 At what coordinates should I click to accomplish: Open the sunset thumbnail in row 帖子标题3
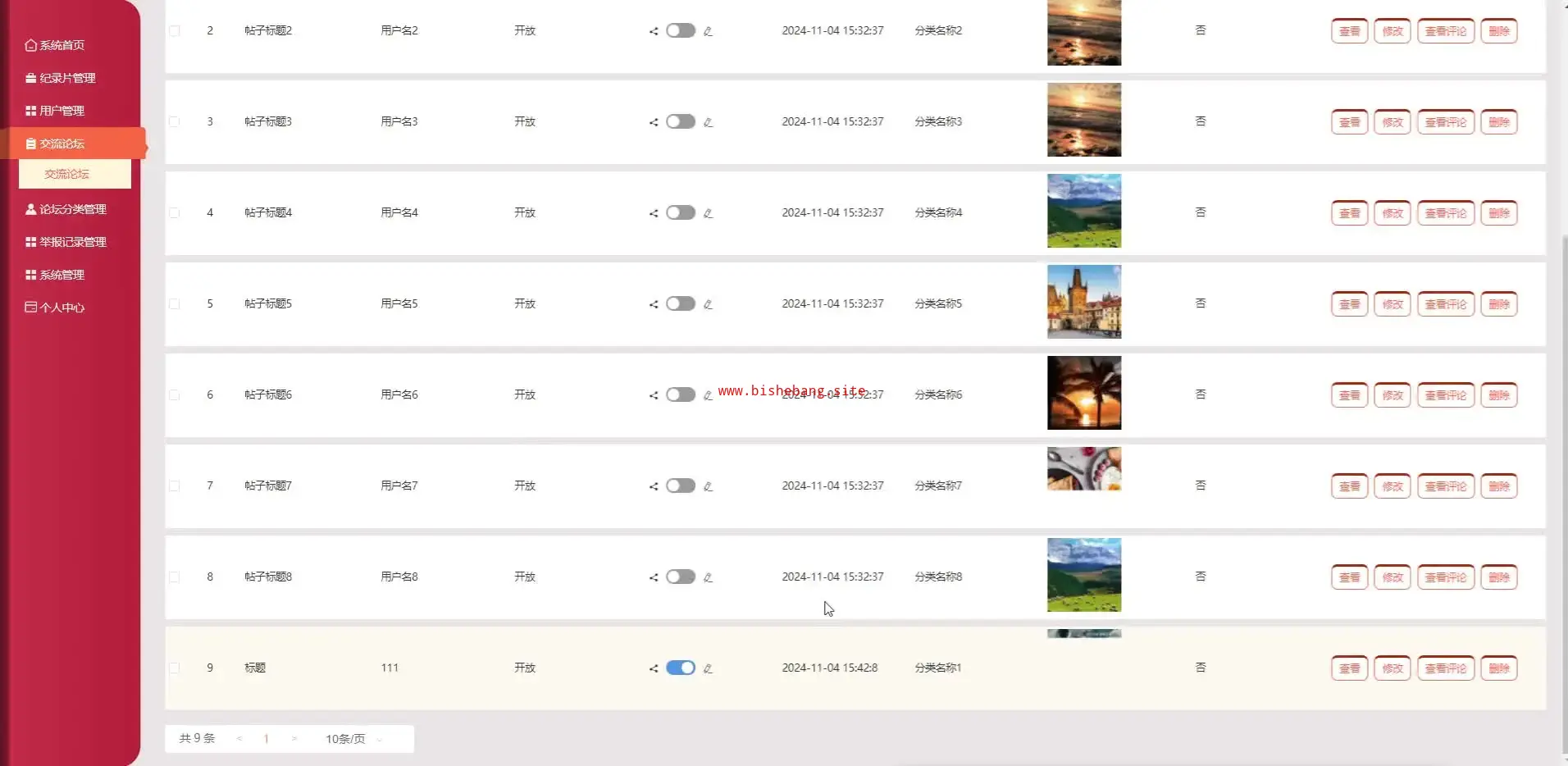coord(1084,120)
